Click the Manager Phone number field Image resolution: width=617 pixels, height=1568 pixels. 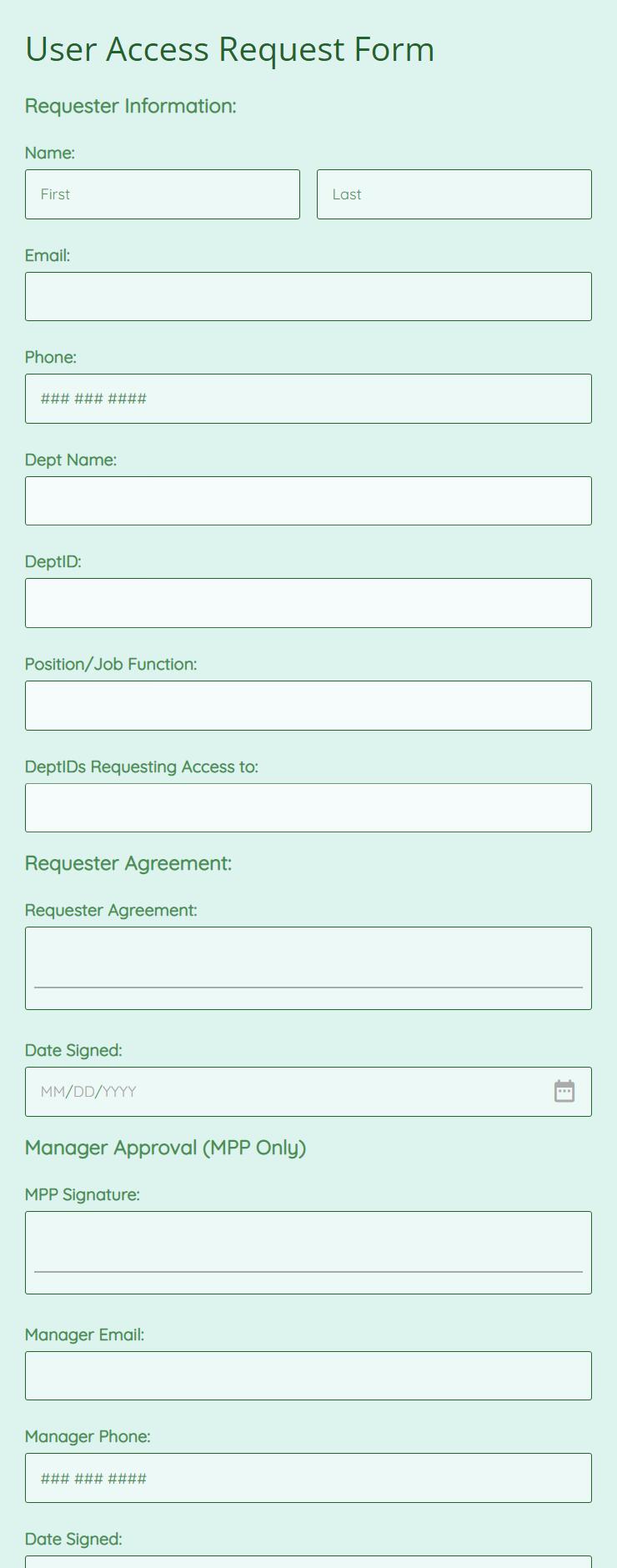point(308,1478)
